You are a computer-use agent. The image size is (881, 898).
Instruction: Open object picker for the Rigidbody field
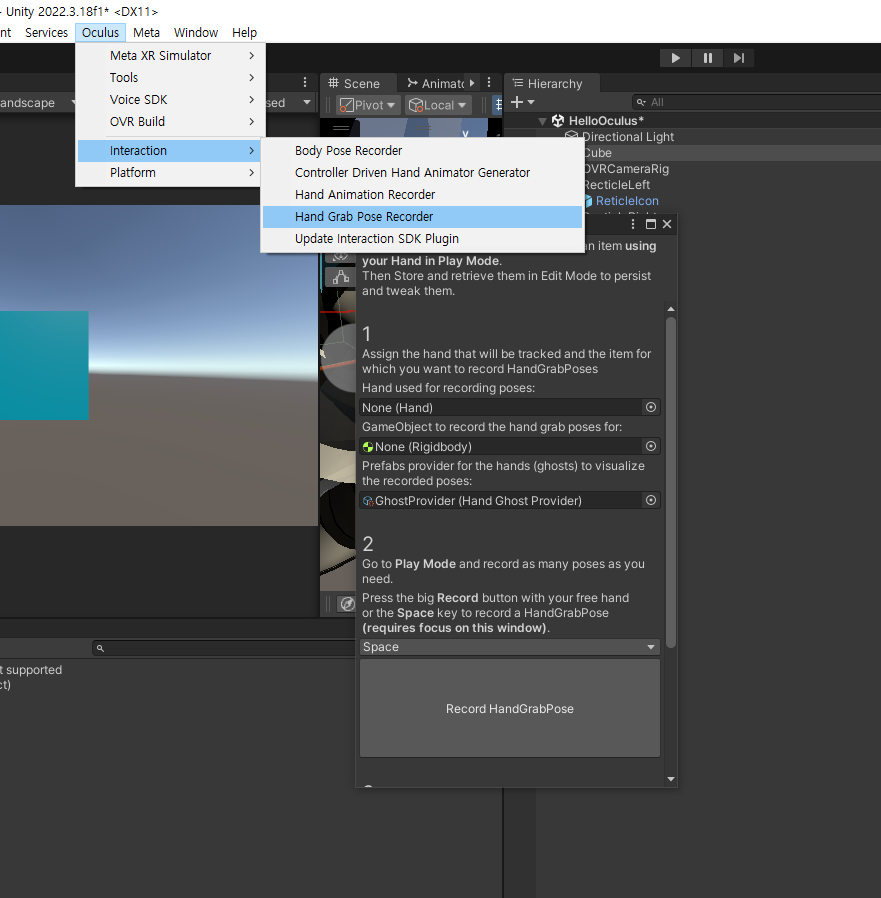tap(651, 446)
